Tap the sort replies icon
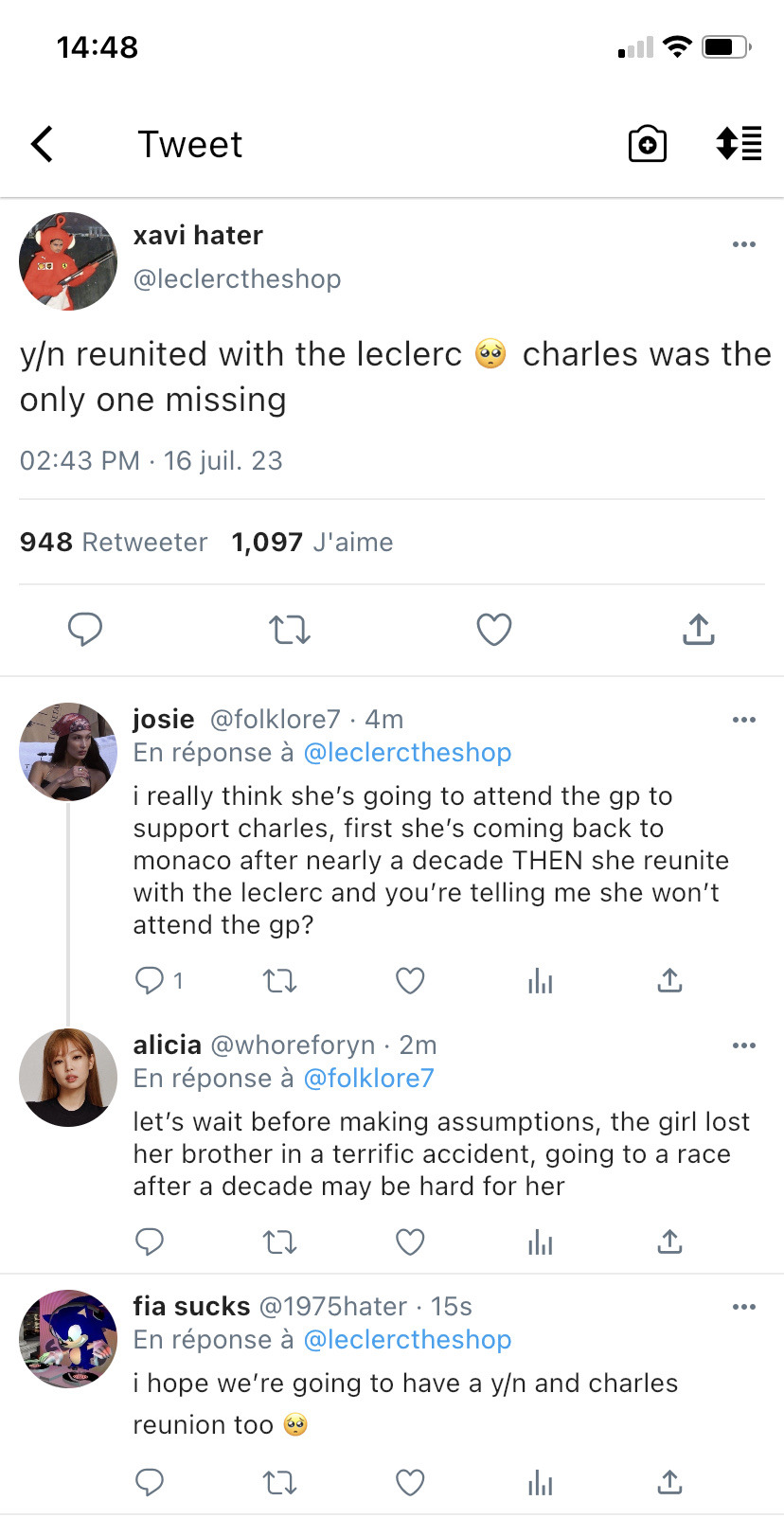The width and height of the screenshot is (784, 1518). [x=739, y=144]
